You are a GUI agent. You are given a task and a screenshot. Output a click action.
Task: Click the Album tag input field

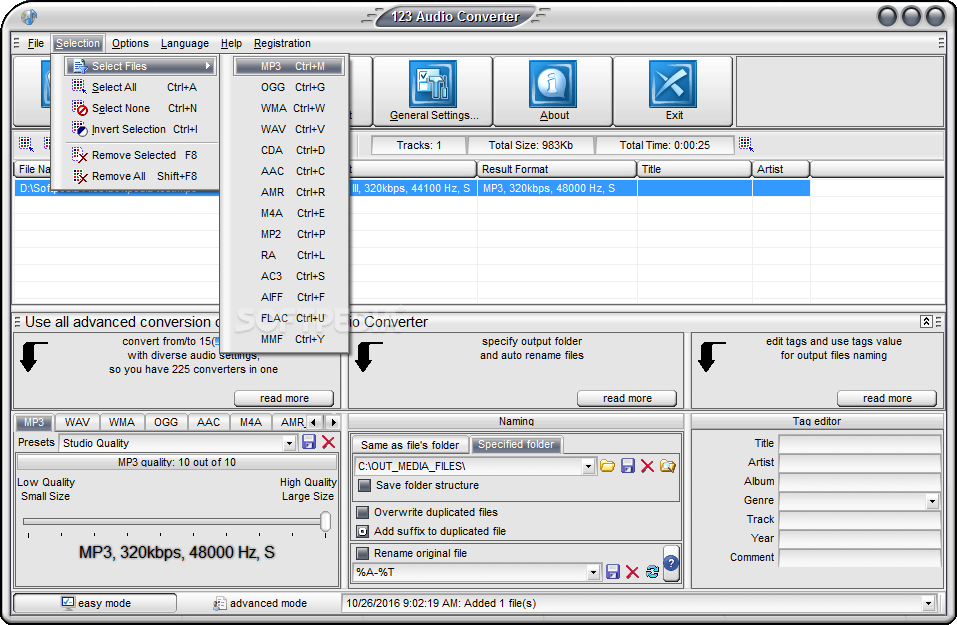pos(859,482)
